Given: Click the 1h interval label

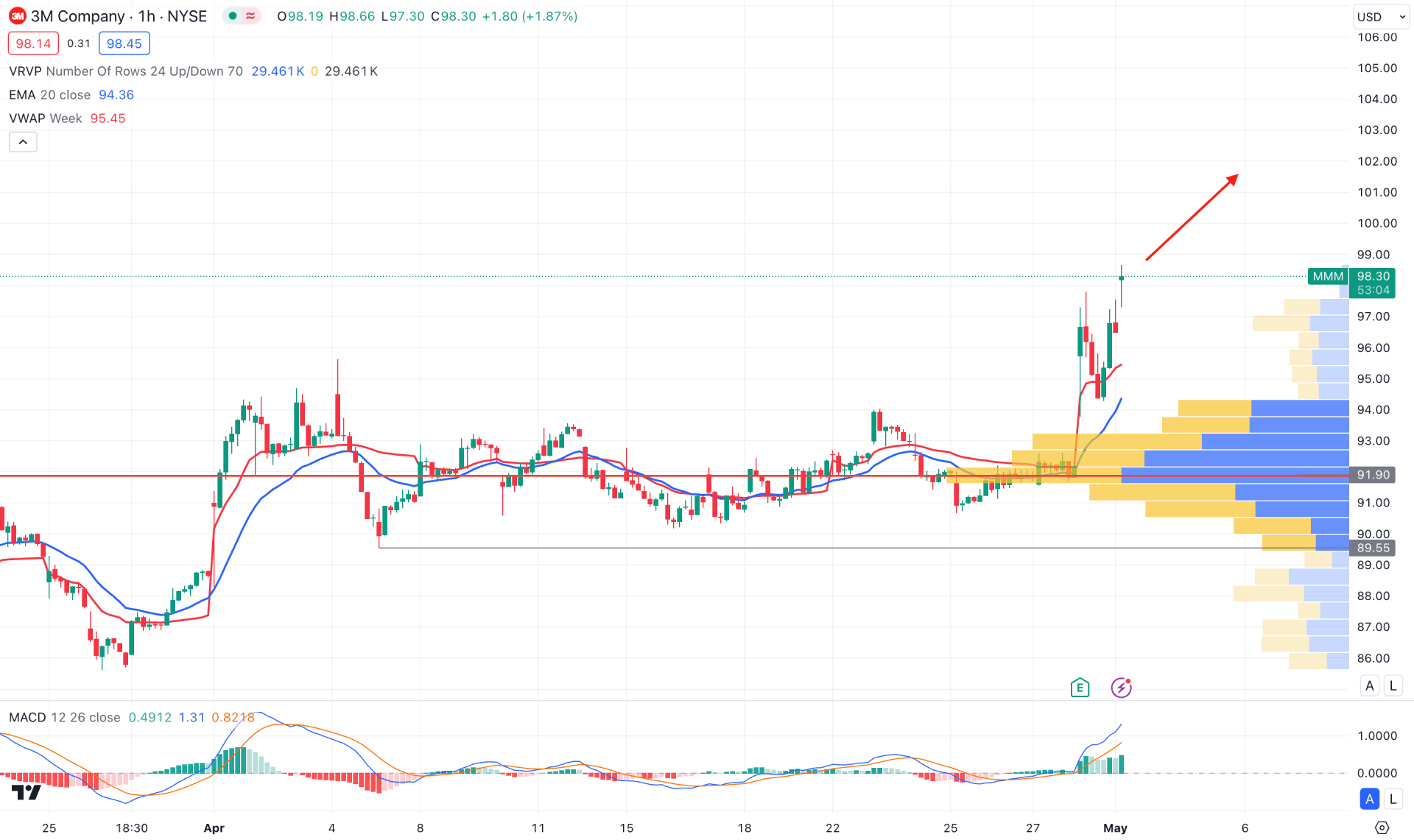Looking at the screenshot, I should tap(147, 16).
